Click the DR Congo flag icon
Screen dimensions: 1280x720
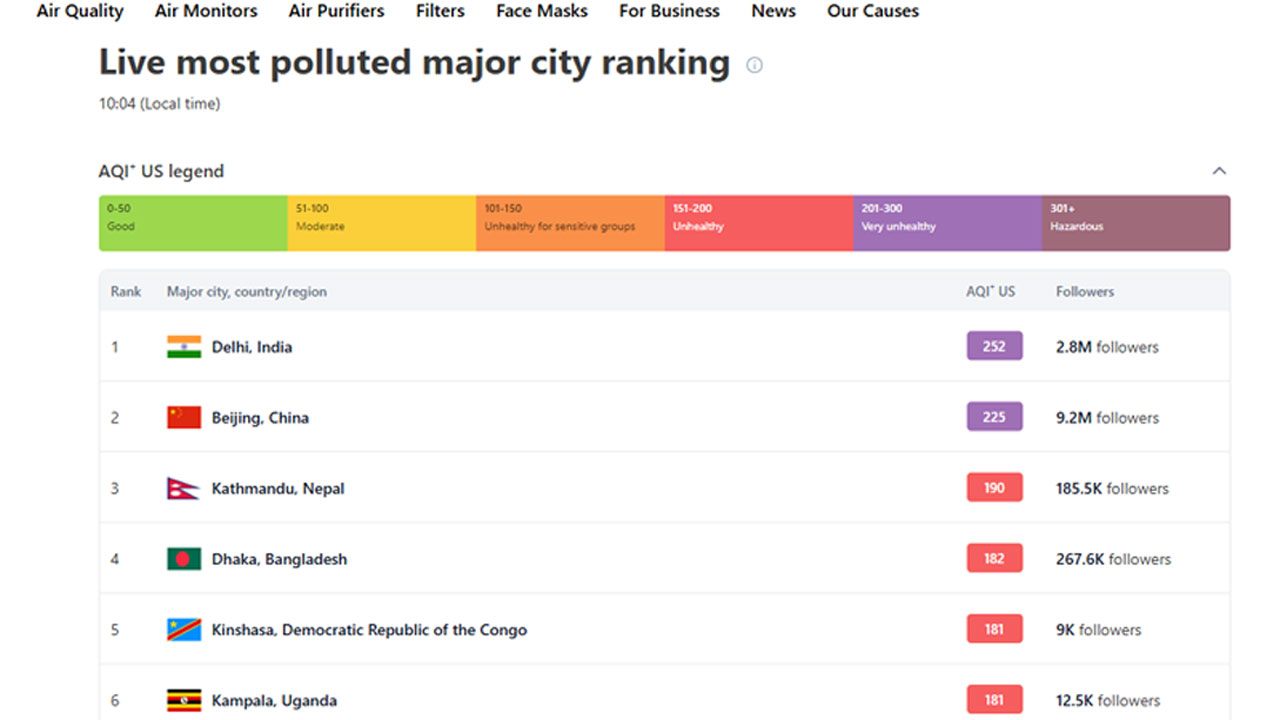click(x=184, y=630)
